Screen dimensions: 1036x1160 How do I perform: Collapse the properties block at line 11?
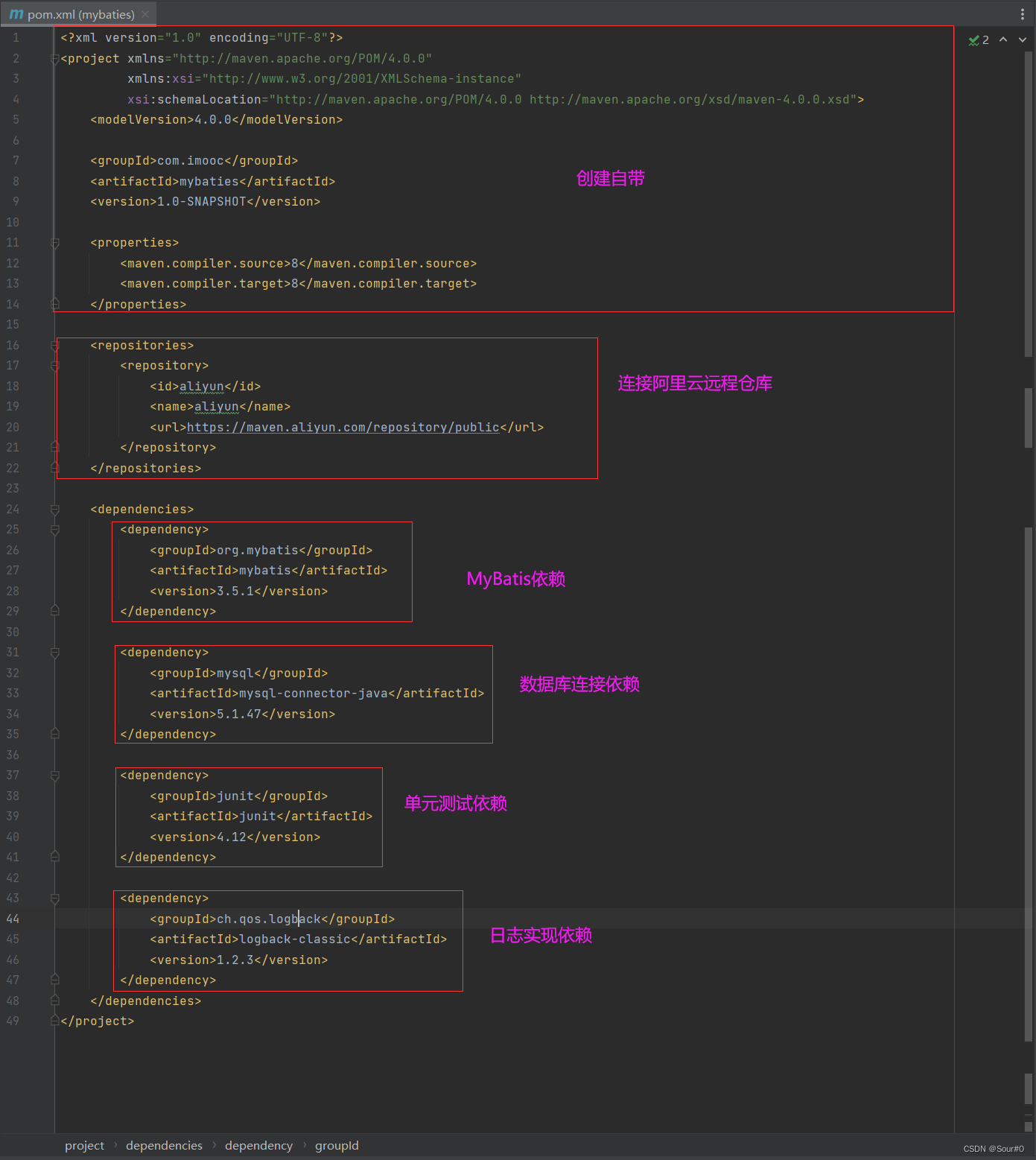(x=54, y=243)
